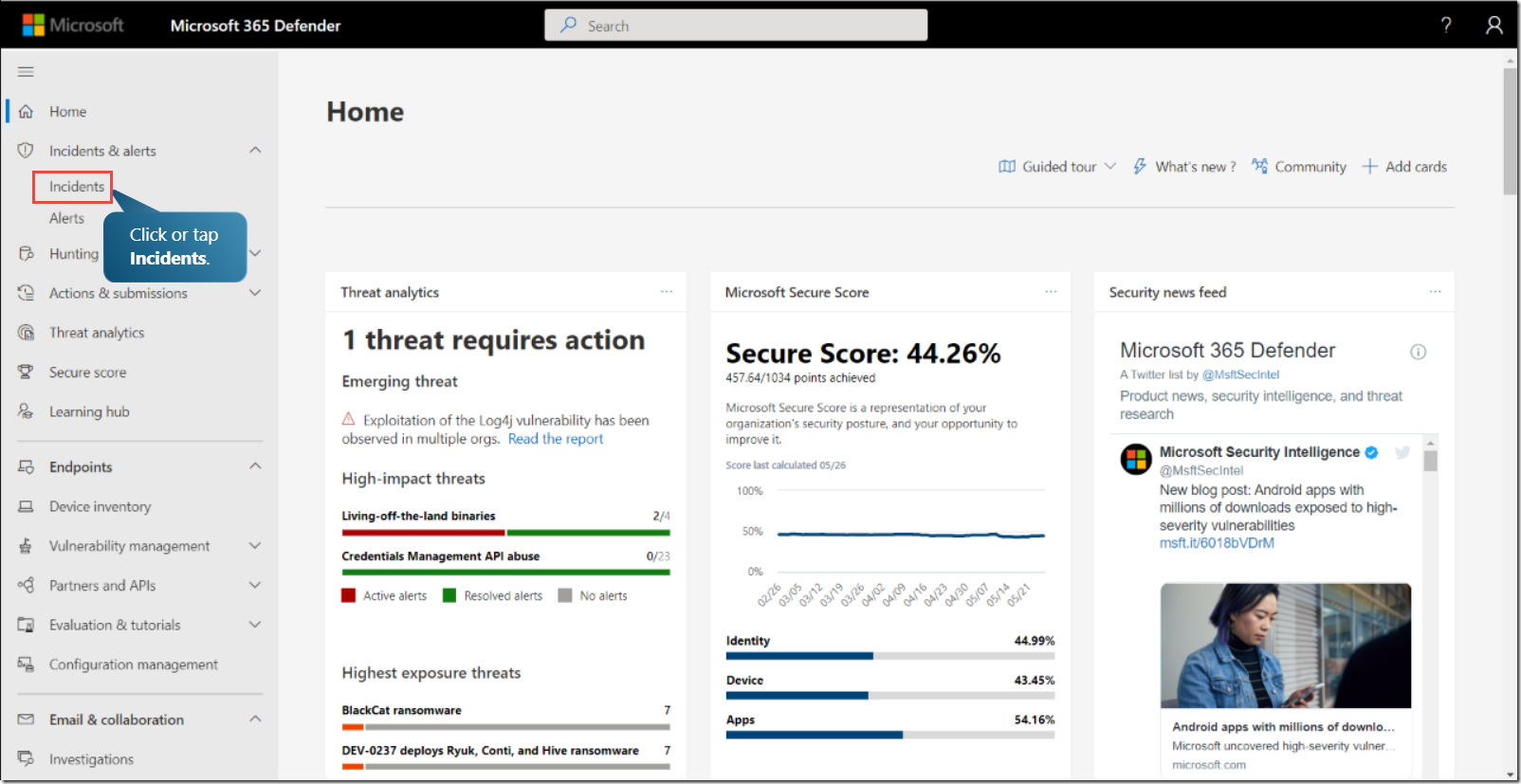Follow the Read the report link
The width and height of the screenshot is (1521, 784).
tap(556, 439)
